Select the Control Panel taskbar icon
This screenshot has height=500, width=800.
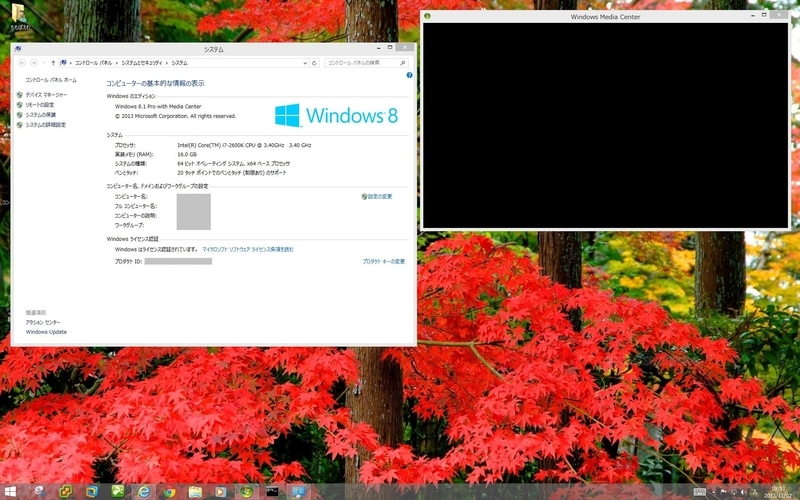point(298,491)
